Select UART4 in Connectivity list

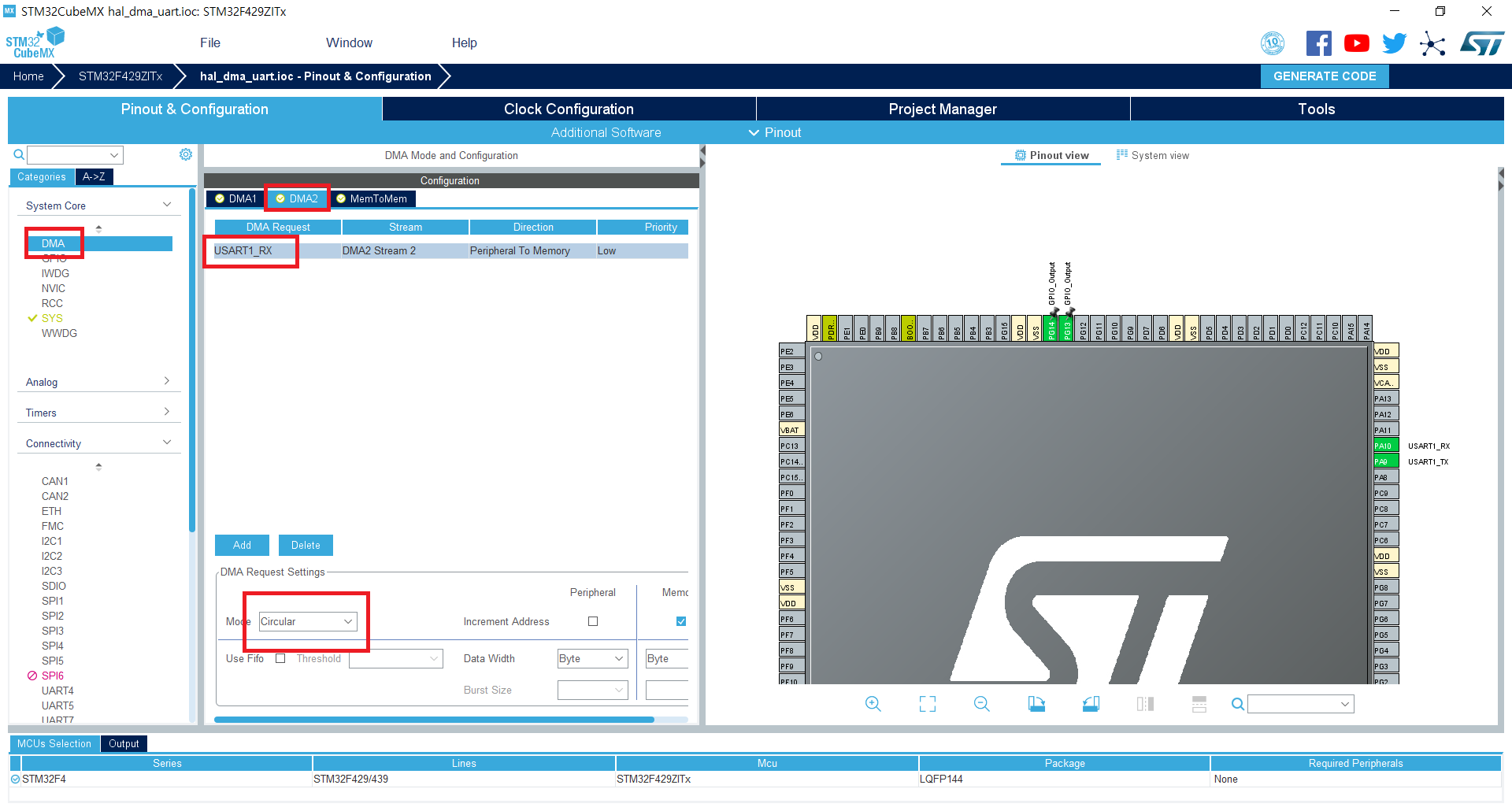(57, 691)
